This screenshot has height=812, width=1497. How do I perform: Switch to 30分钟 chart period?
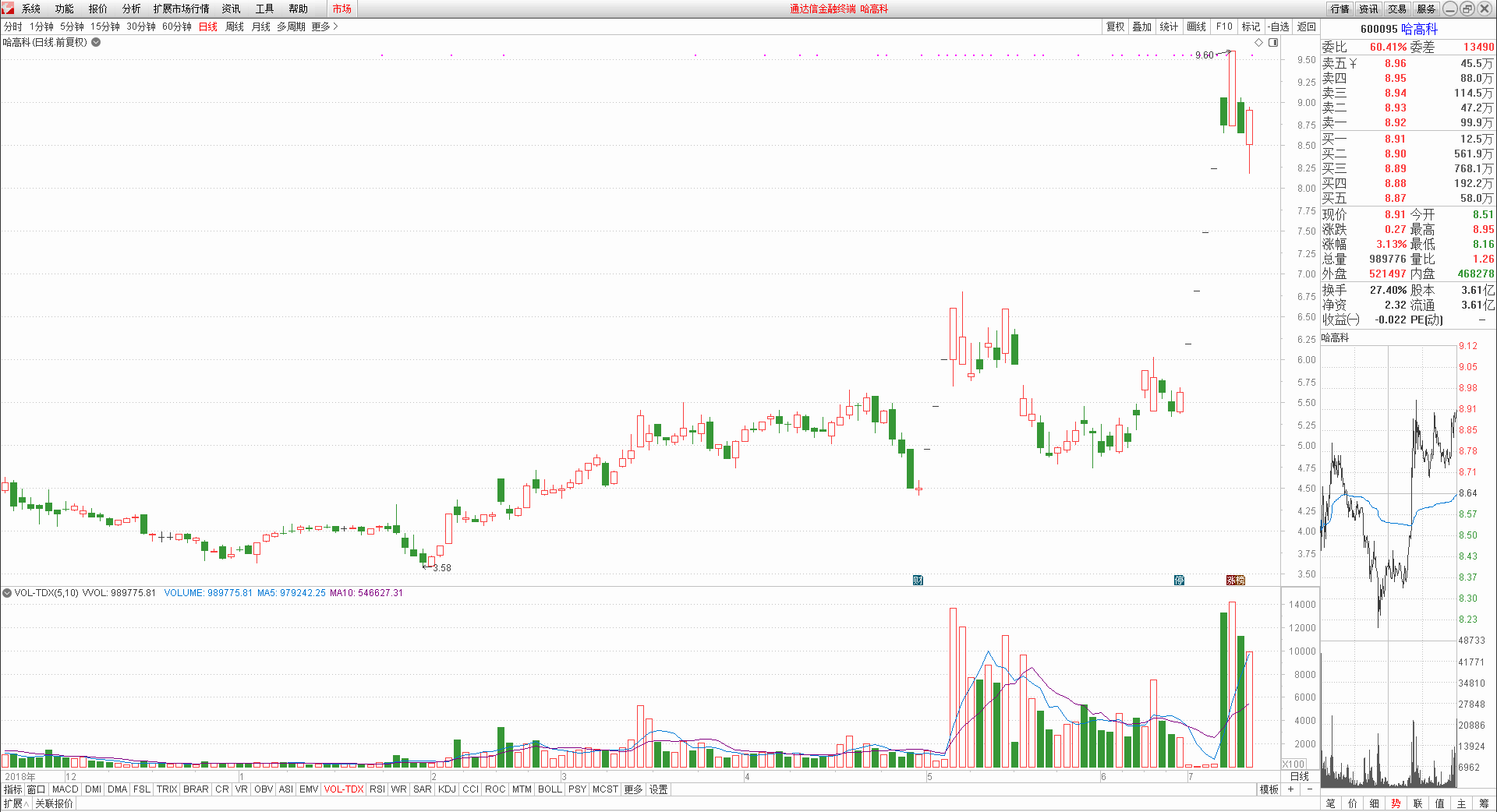tap(141, 26)
